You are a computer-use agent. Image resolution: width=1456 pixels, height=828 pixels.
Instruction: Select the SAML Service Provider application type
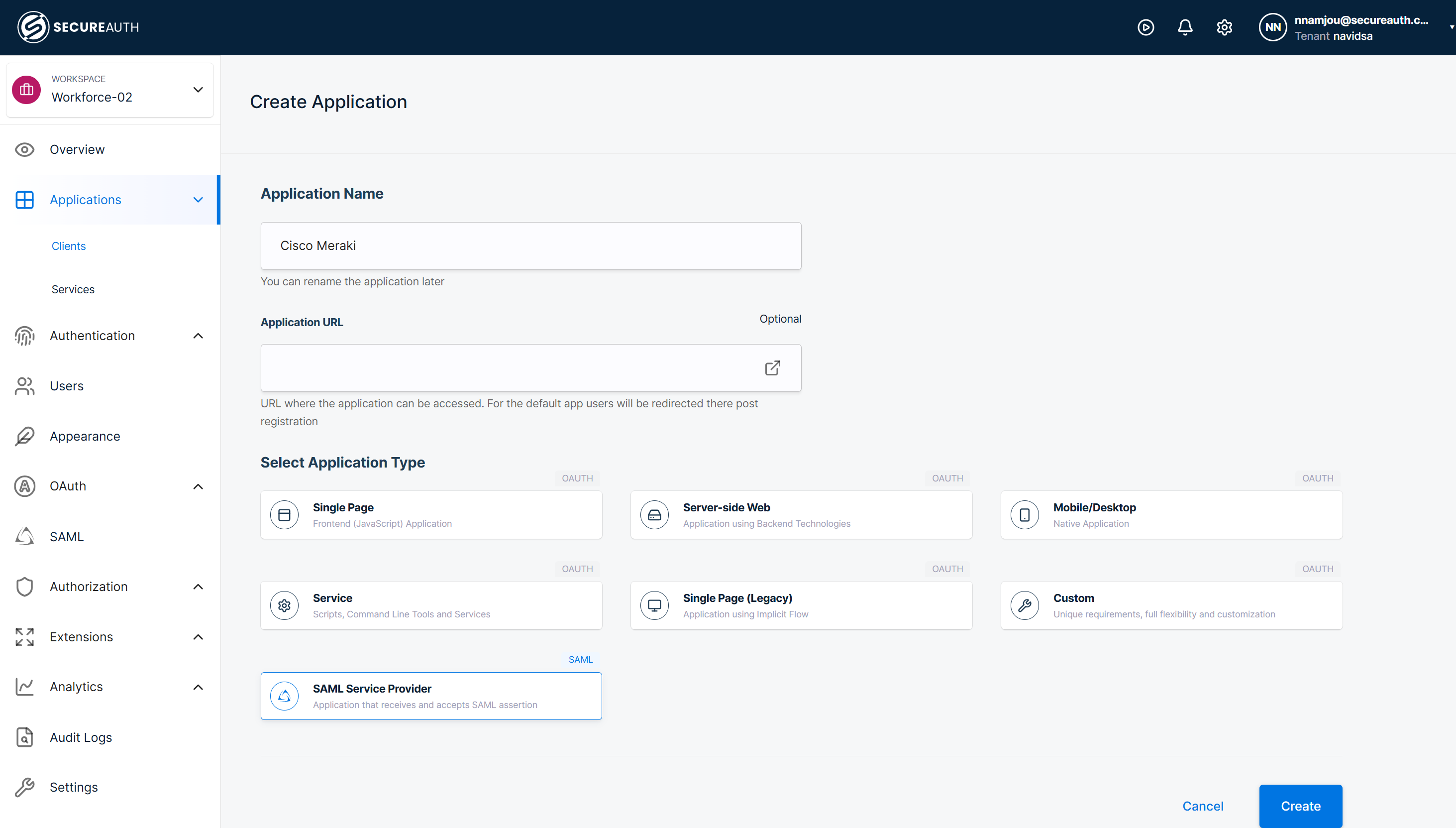click(x=431, y=696)
